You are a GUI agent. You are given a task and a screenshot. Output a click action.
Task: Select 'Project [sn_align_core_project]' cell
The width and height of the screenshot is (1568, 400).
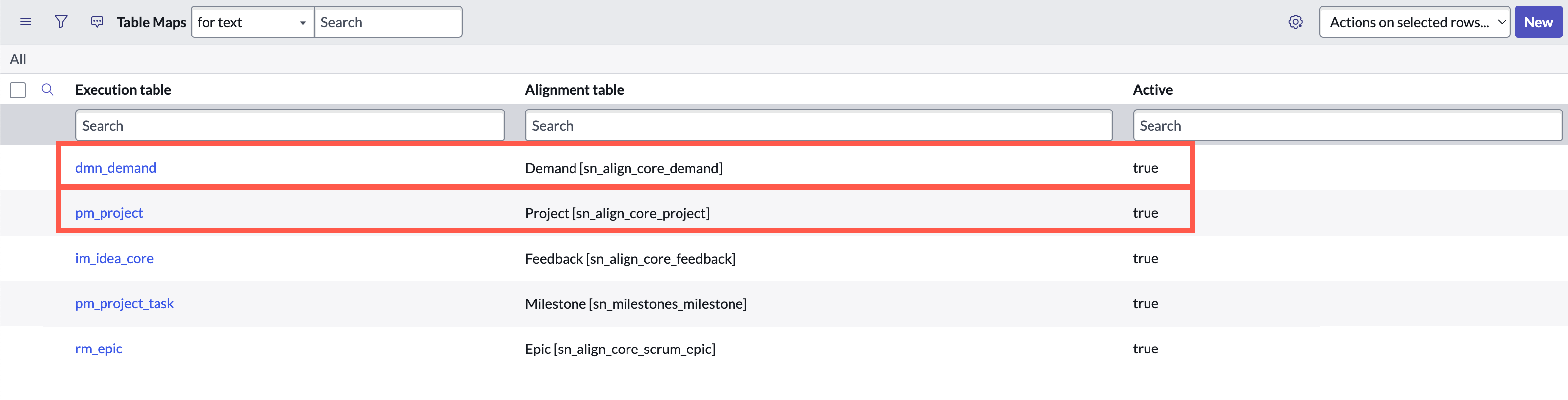(x=617, y=213)
